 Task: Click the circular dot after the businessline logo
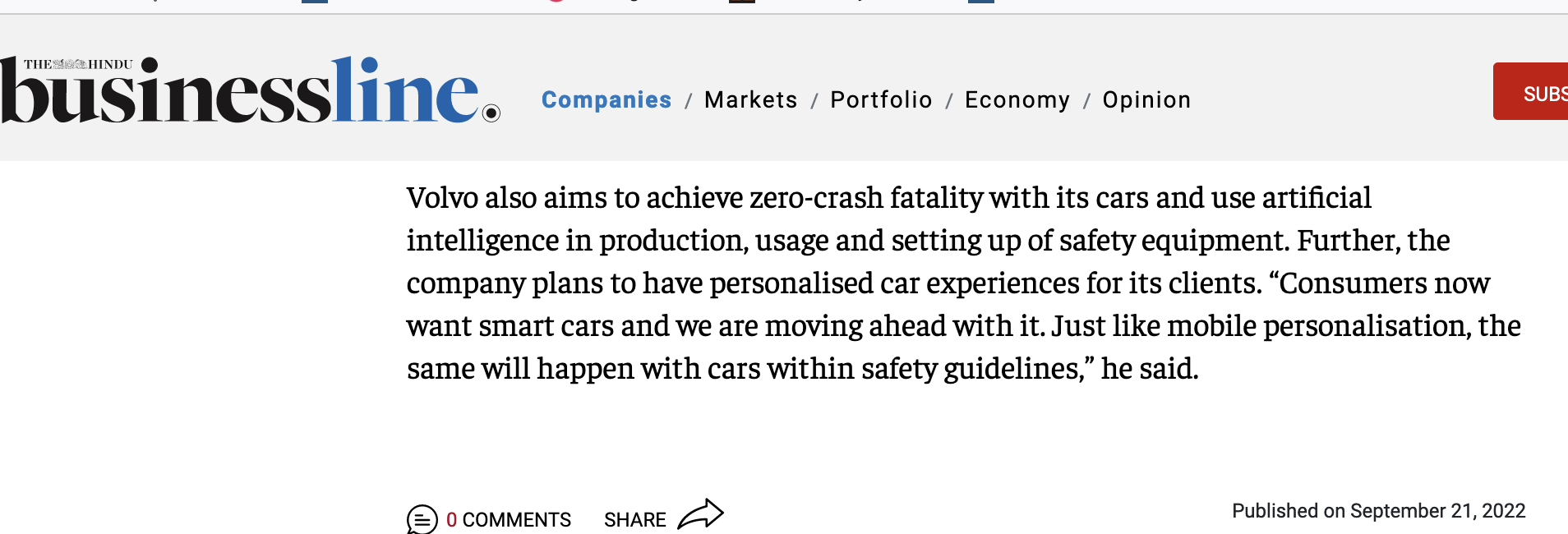(x=491, y=113)
